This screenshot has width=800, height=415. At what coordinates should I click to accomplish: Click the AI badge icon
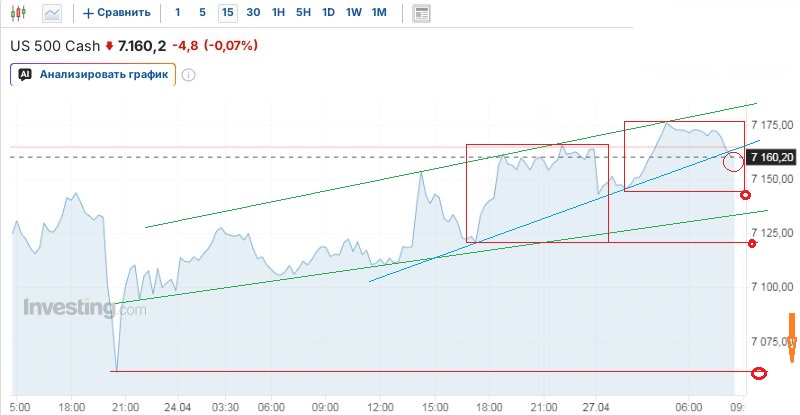(26, 74)
